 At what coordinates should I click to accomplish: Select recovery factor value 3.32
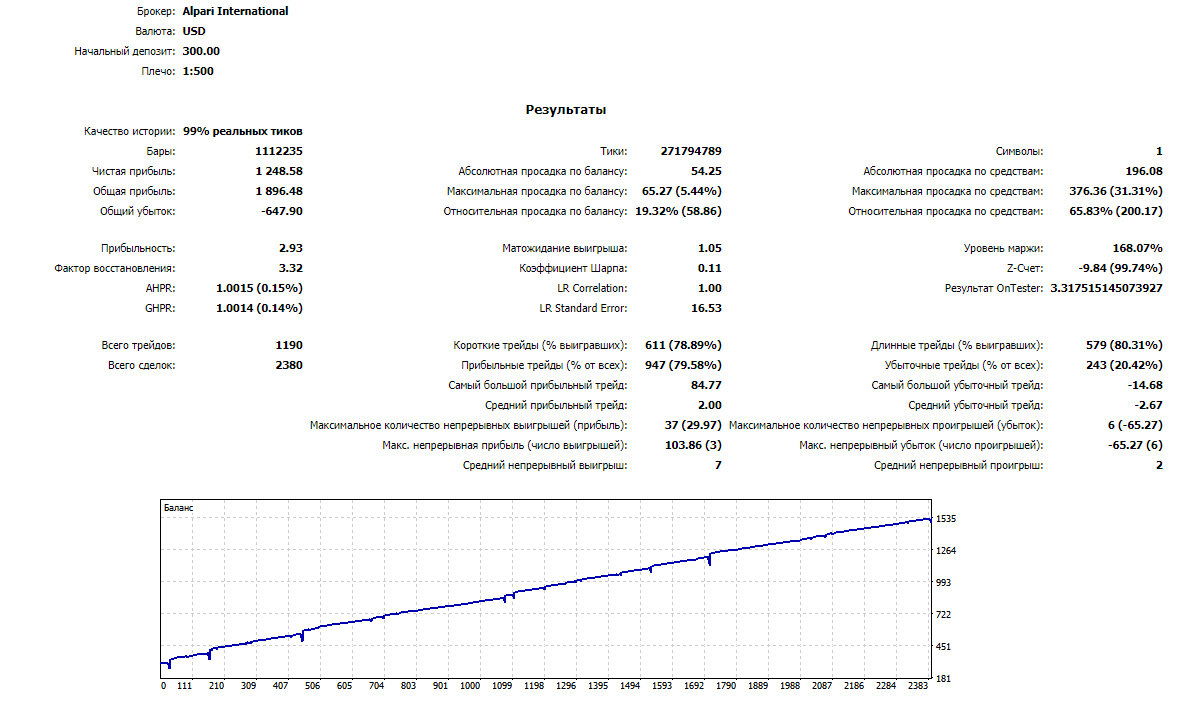[x=291, y=268]
